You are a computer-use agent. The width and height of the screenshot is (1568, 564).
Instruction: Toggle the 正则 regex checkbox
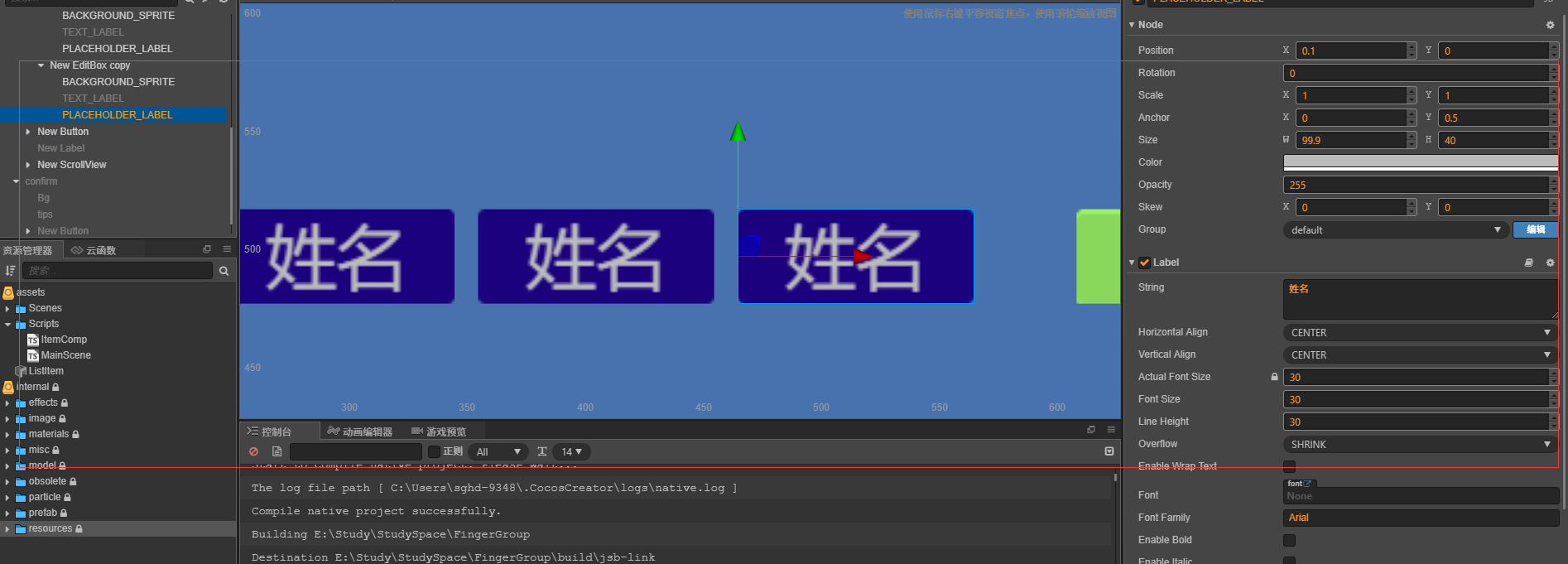tap(434, 451)
